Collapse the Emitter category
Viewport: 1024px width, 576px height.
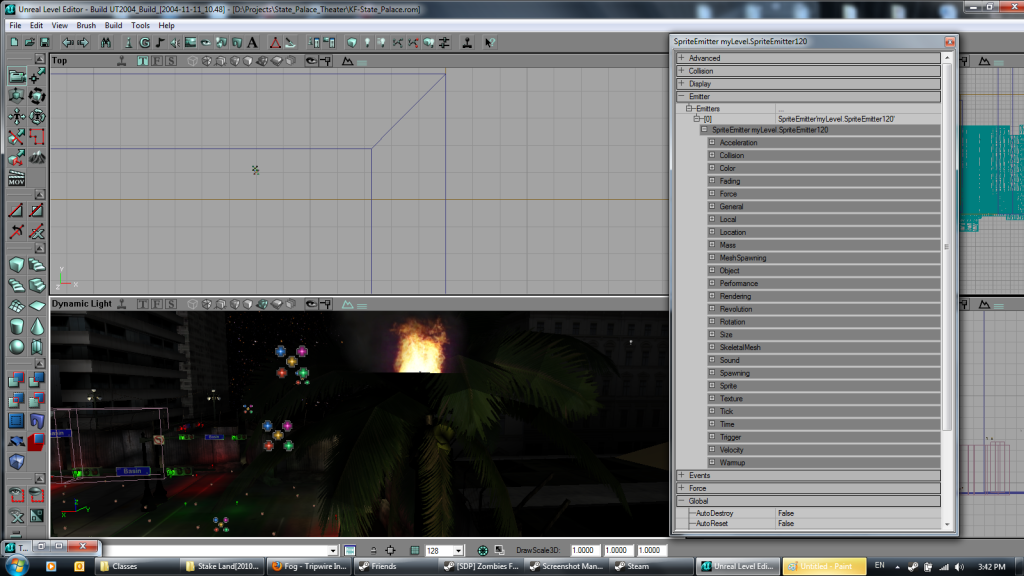(x=681, y=97)
